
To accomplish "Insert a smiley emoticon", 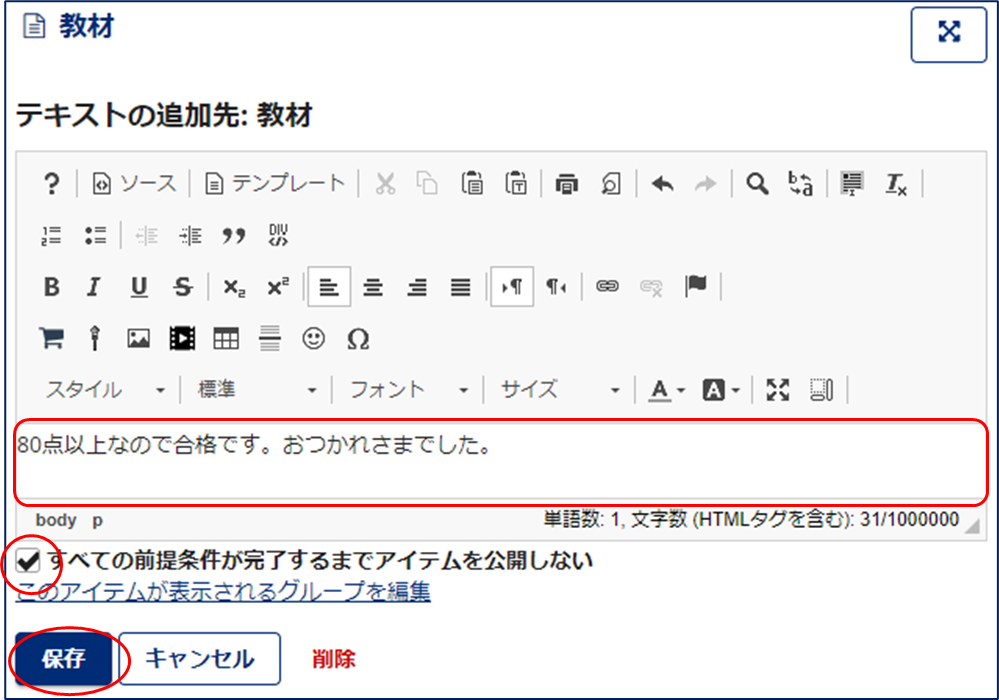I will 313,338.
